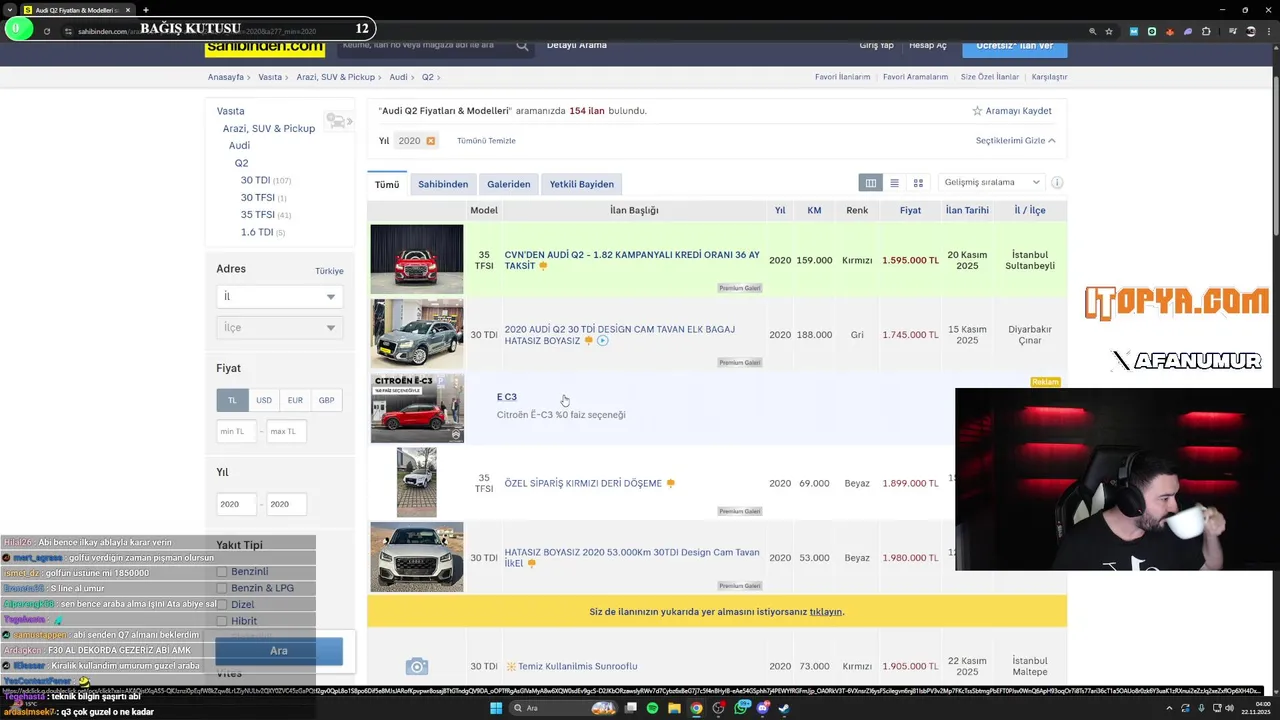Sort by the Fiyat column header

[910, 211]
